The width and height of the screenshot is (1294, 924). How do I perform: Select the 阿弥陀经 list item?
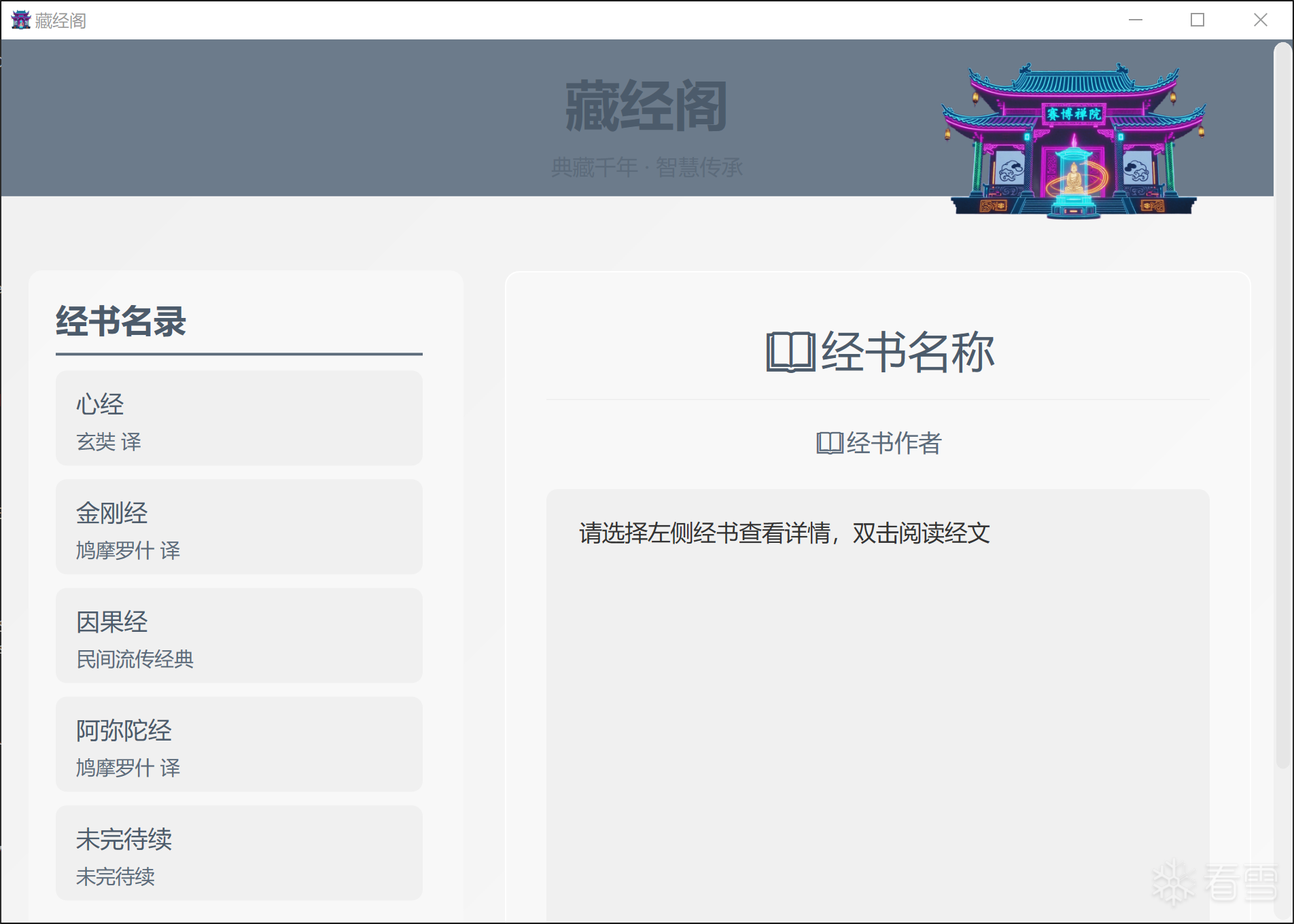coord(239,744)
